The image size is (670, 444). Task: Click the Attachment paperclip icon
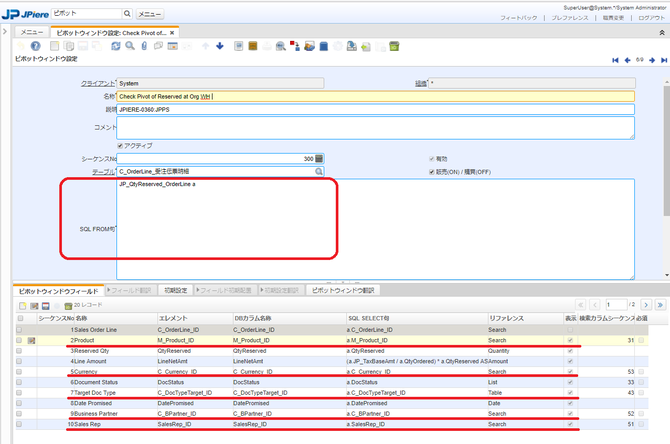pyautogui.click(x=144, y=46)
